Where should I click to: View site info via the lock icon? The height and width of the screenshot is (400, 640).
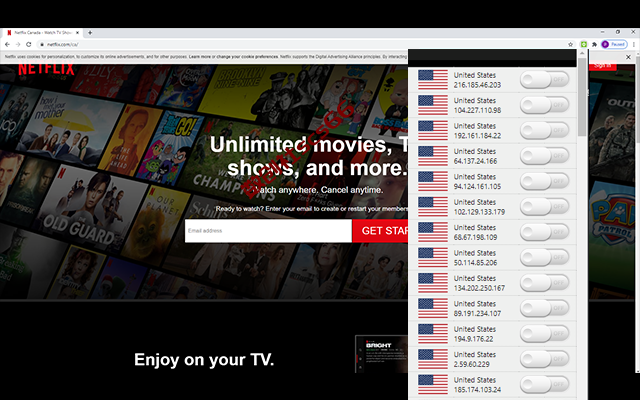click(42, 44)
